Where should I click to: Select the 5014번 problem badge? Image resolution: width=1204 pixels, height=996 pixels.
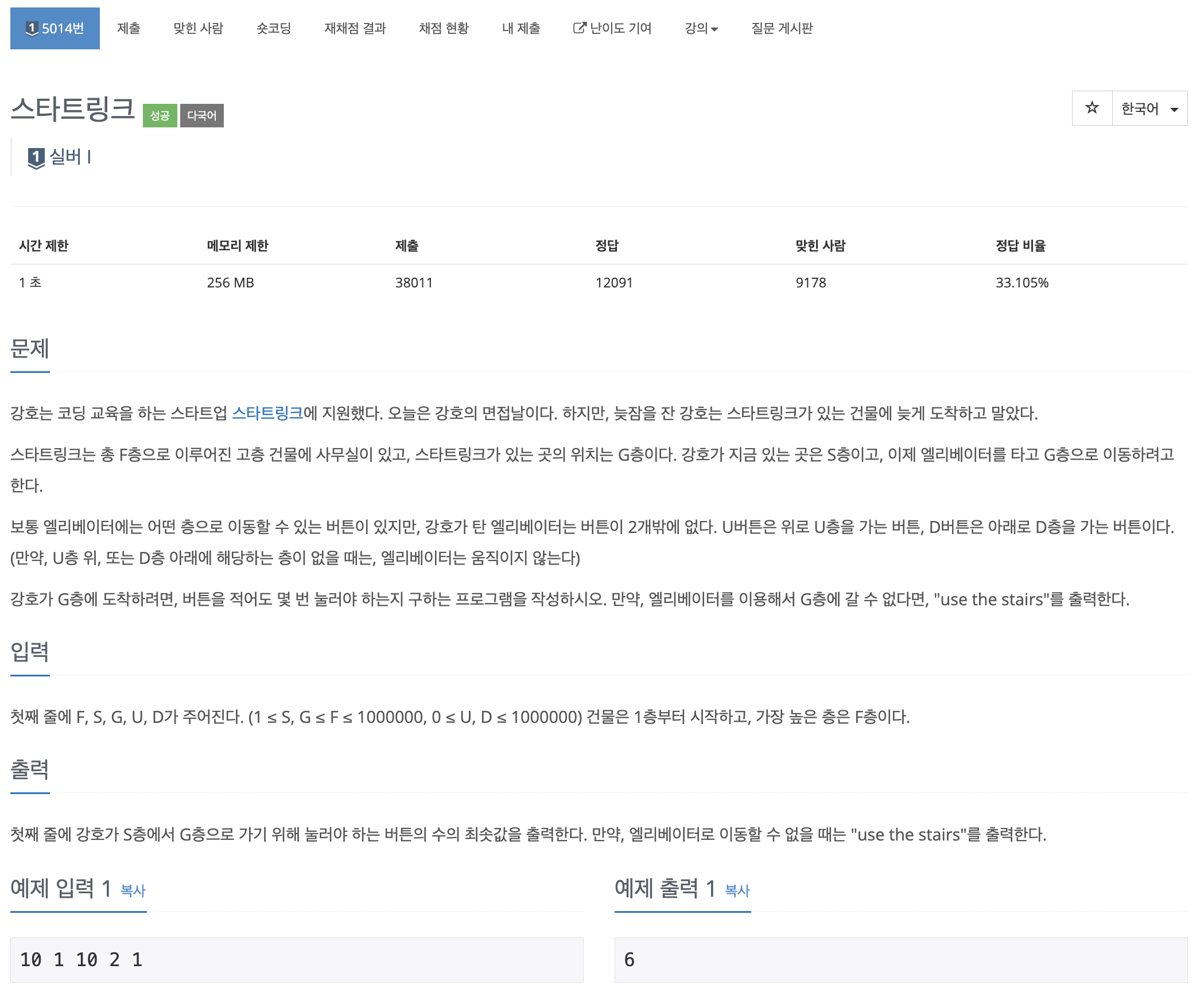click(x=55, y=28)
